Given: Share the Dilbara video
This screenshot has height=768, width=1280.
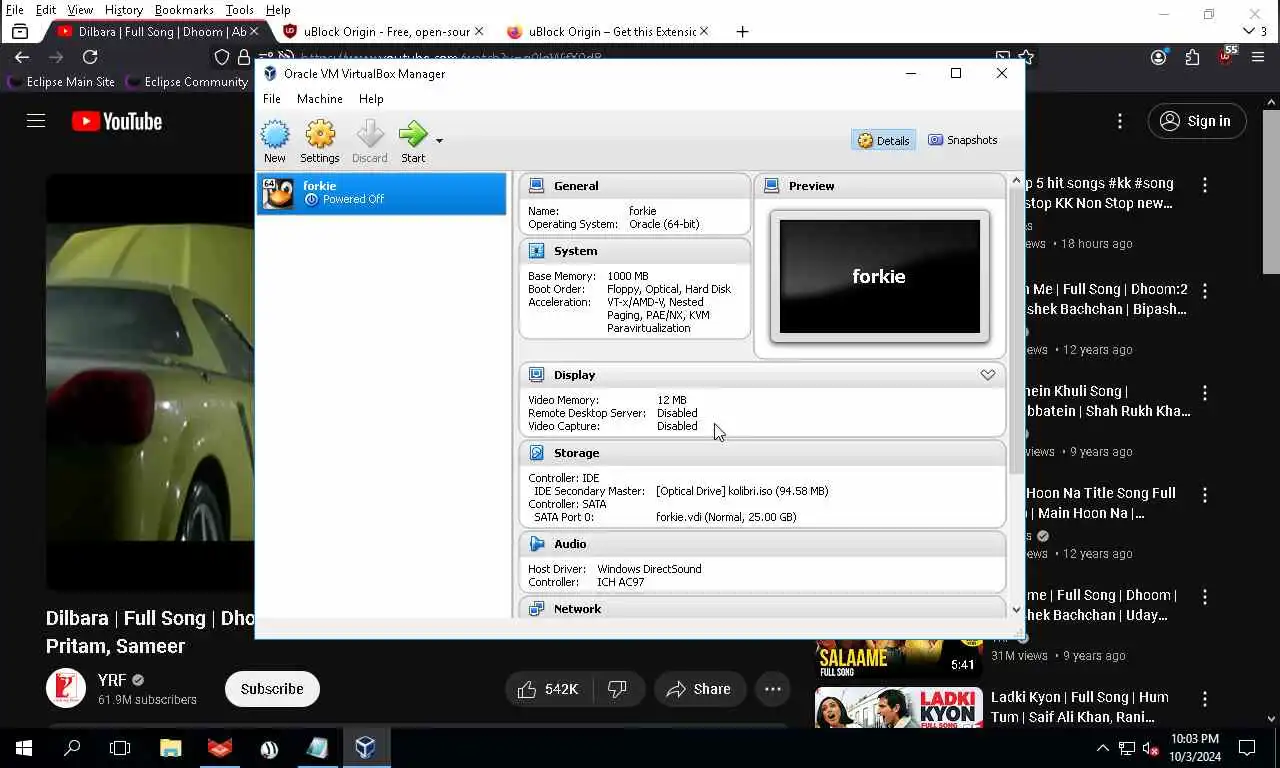Looking at the screenshot, I should click(x=700, y=689).
